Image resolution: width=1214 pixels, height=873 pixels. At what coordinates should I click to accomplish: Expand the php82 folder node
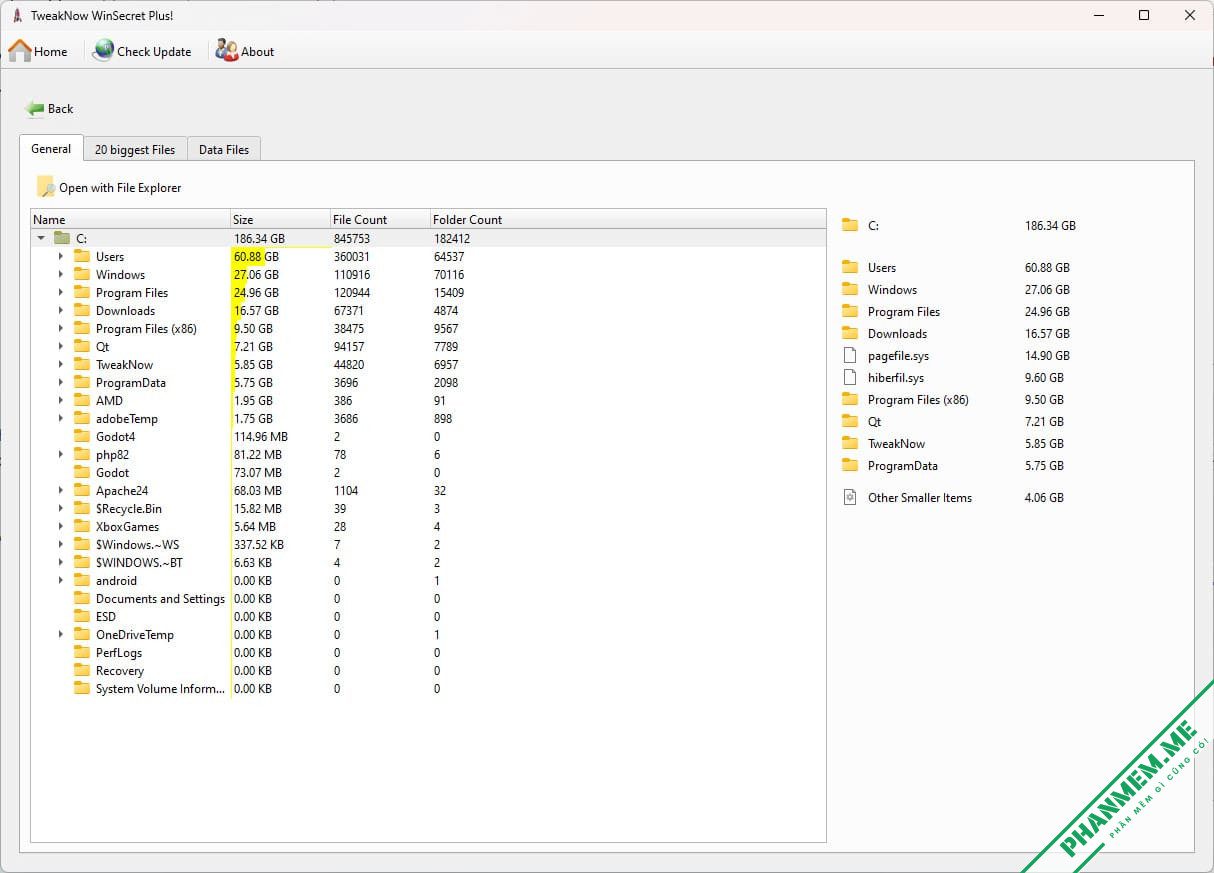(x=61, y=454)
